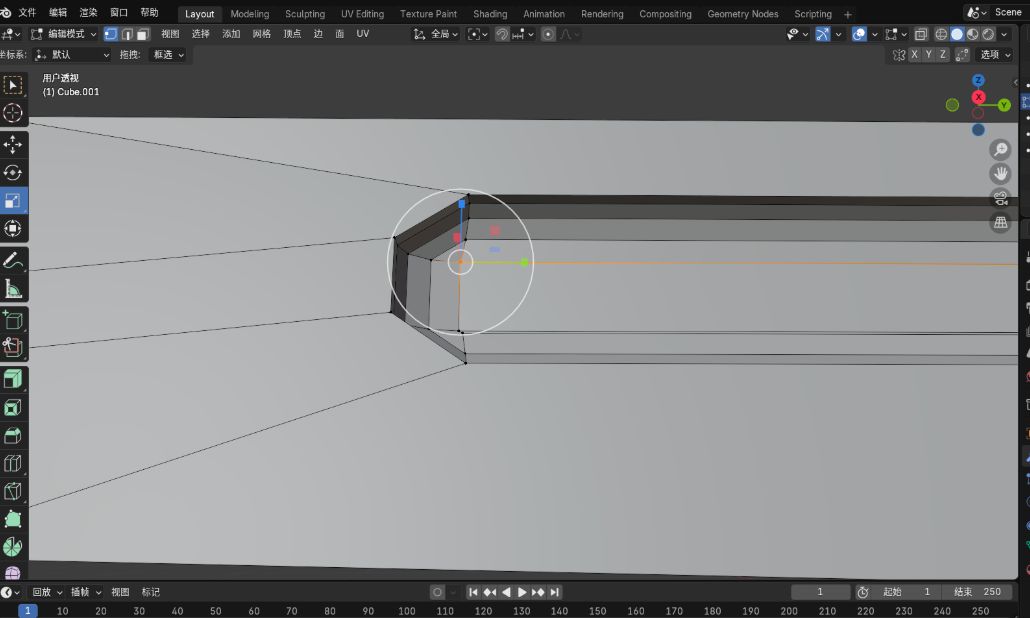This screenshot has width=1030, height=618.
Task: Open the 回放 playback dropdown
Action: pyautogui.click(x=47, y=592)
